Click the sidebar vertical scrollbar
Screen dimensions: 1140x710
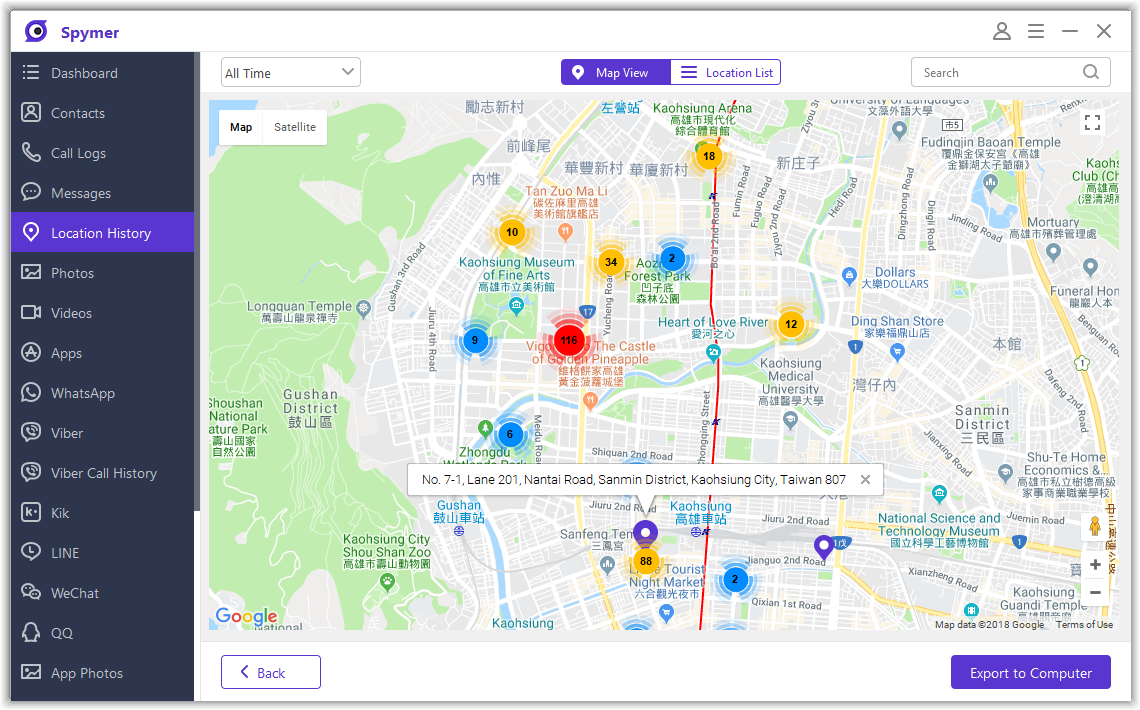(x=197, y=282)
